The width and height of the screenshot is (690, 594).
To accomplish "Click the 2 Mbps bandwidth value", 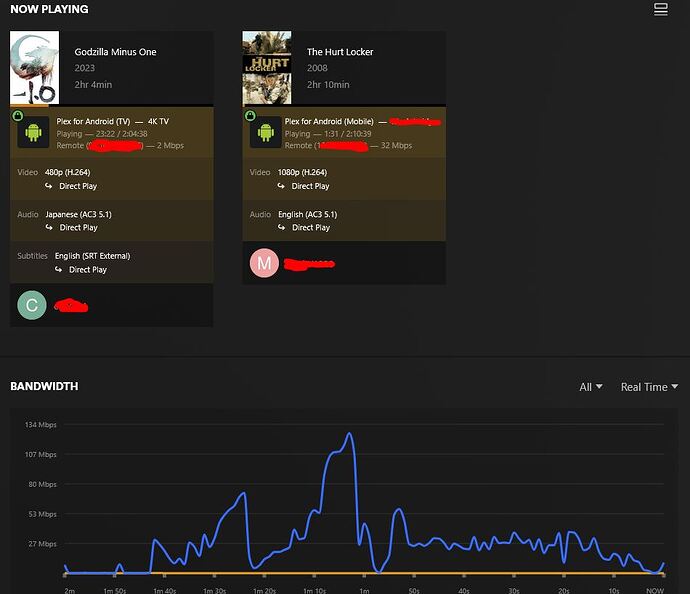I will [170, 145].
